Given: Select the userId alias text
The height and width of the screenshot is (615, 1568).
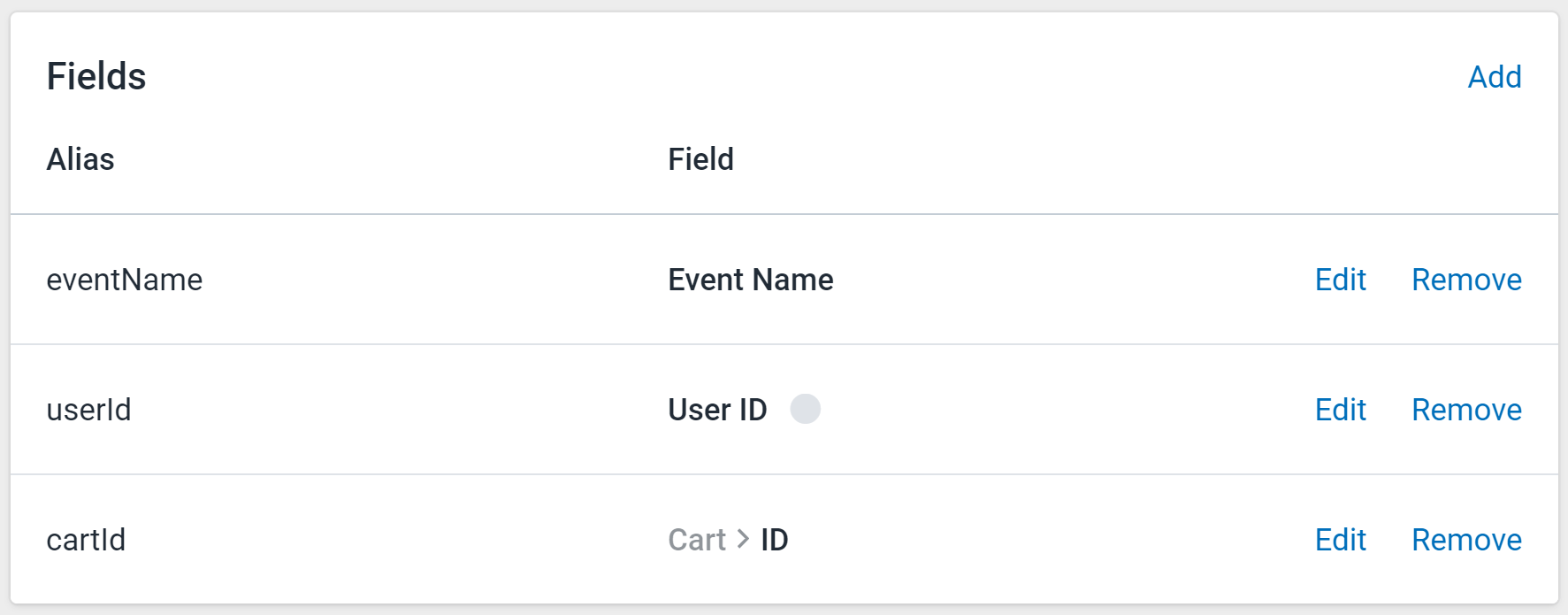Looking at the screenshot, I should (x=88, y=410).
